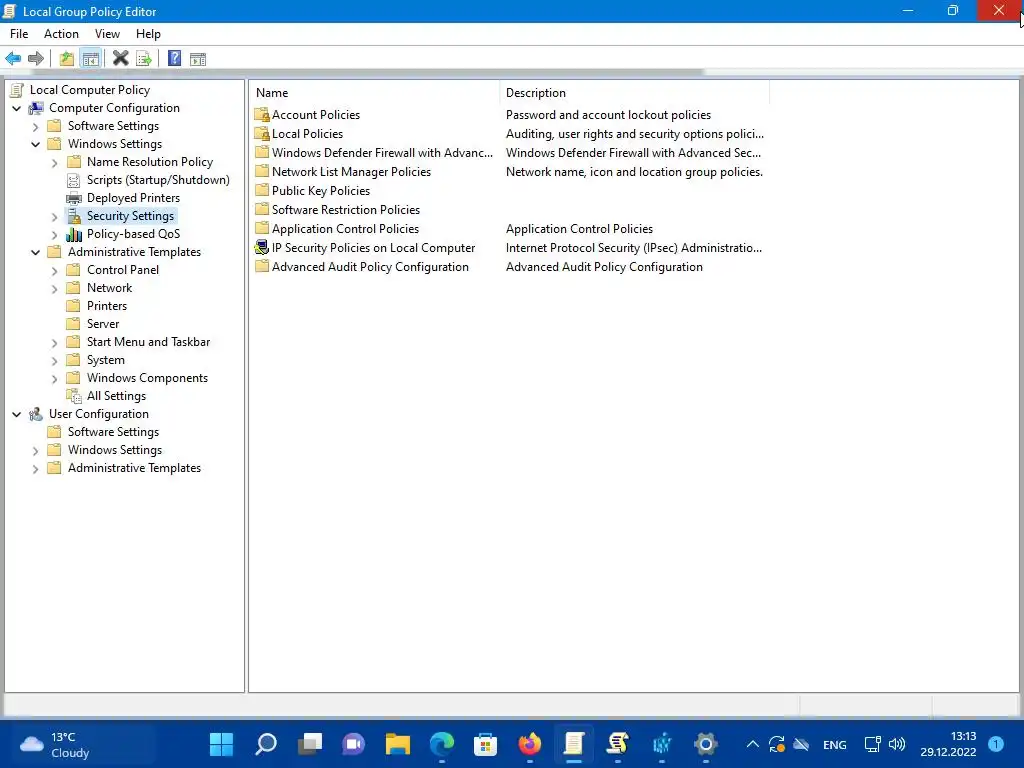The image size is (1024, 768).
Task: Go up one level via folder icon
Action: [x=67, y=59]
